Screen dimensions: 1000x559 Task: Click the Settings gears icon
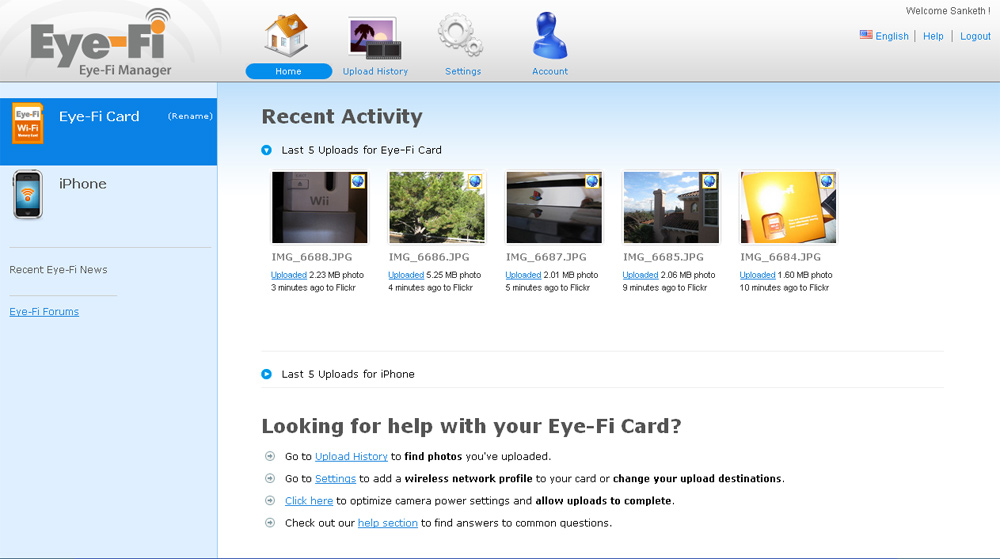460,36
